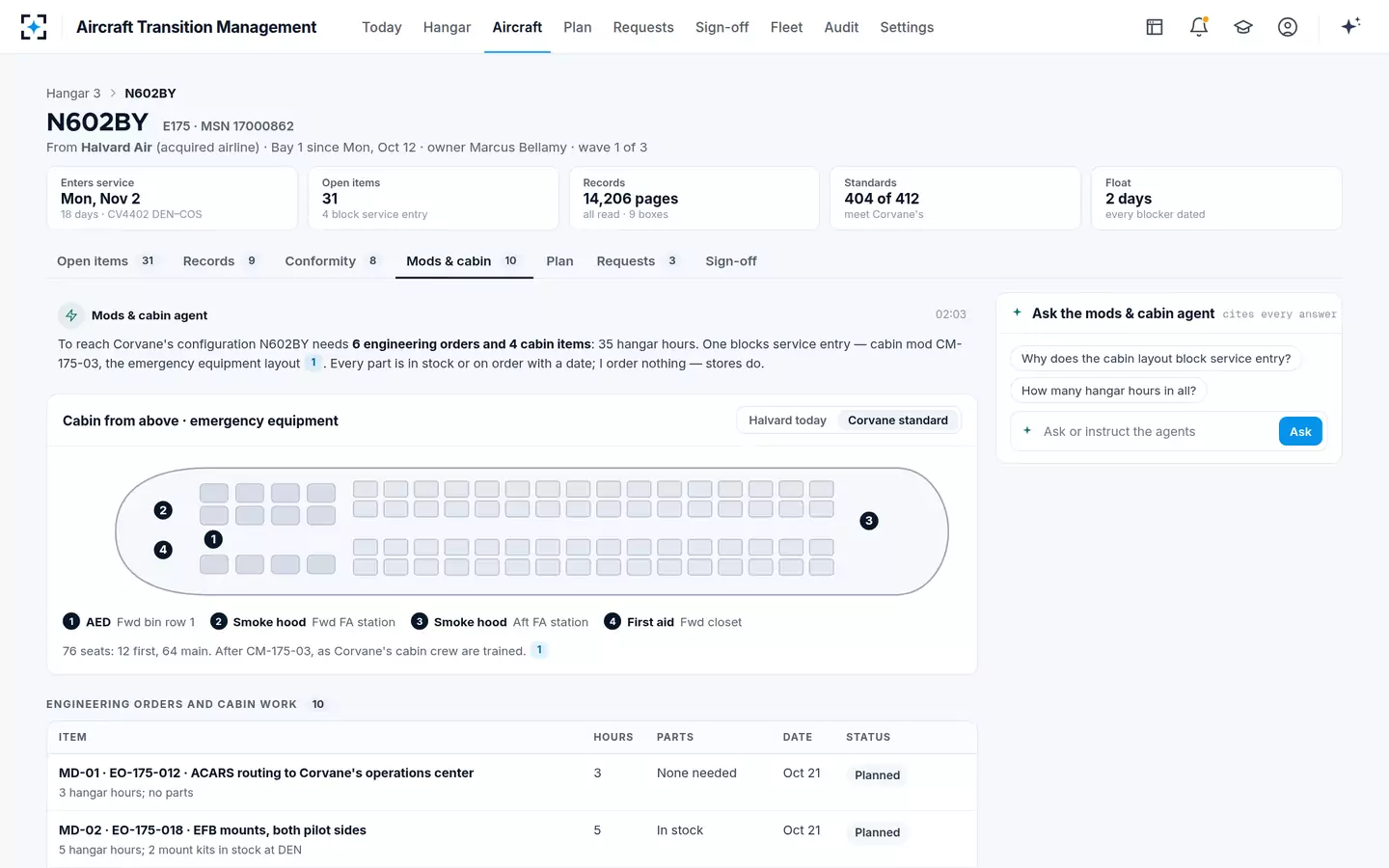The image size is (1389, 868).
Task: Select marker 3 at aft of cabin diagram
Action: [869, 521]
